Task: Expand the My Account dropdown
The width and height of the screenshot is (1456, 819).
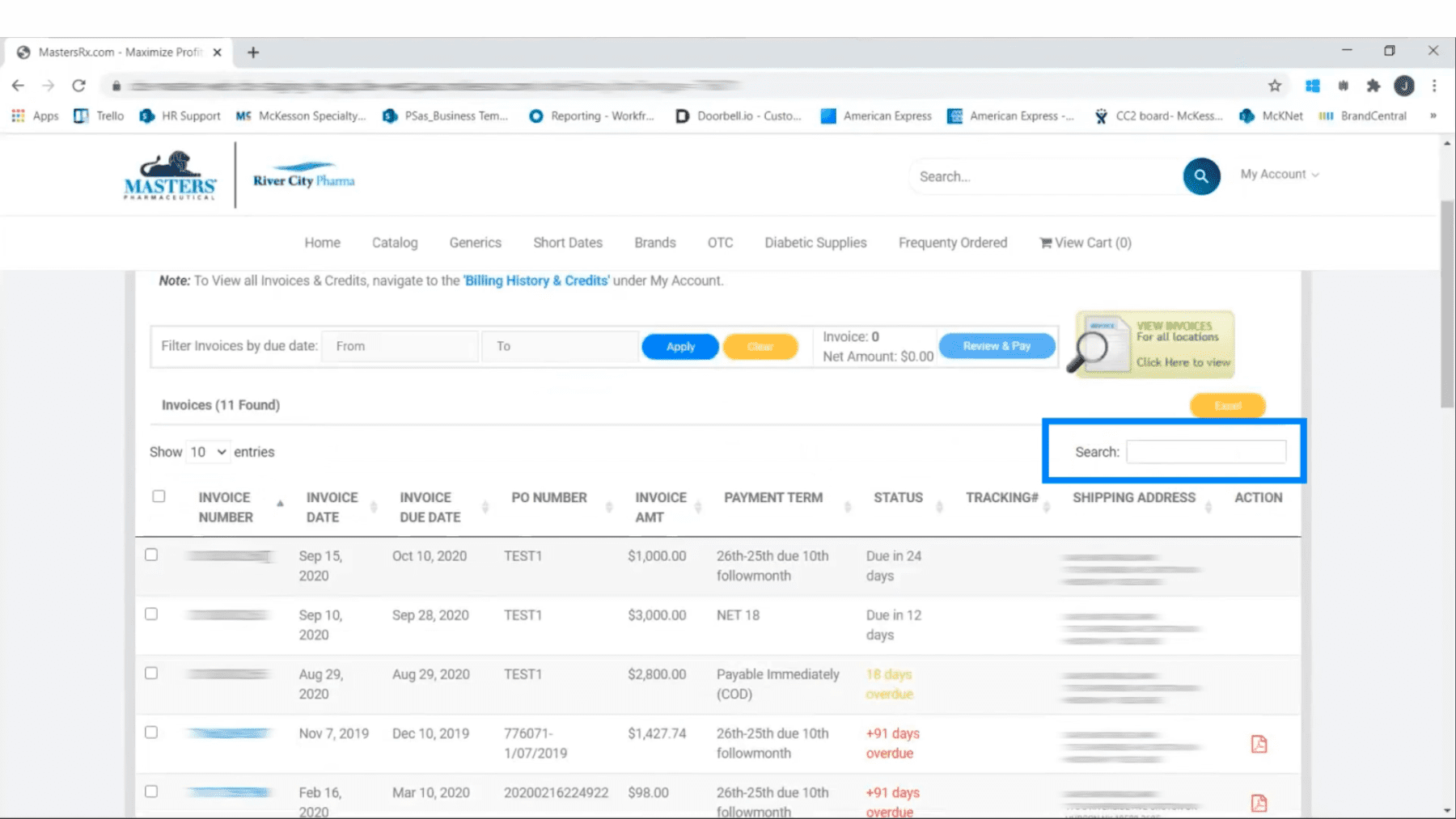Action: [x=1279, y=175]
